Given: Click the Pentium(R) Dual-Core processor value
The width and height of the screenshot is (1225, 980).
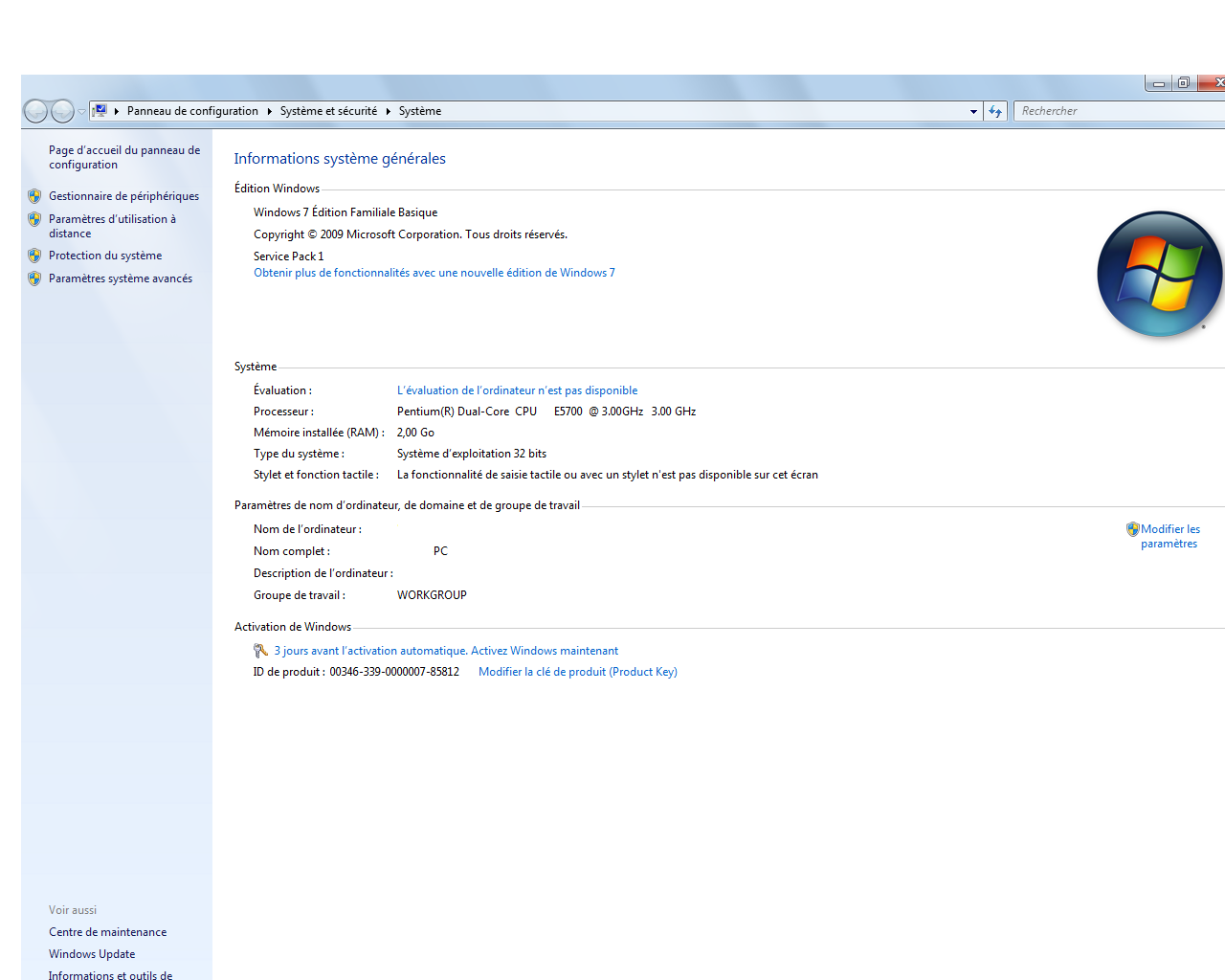Looking at the screenshot, I should coord(546,412).
